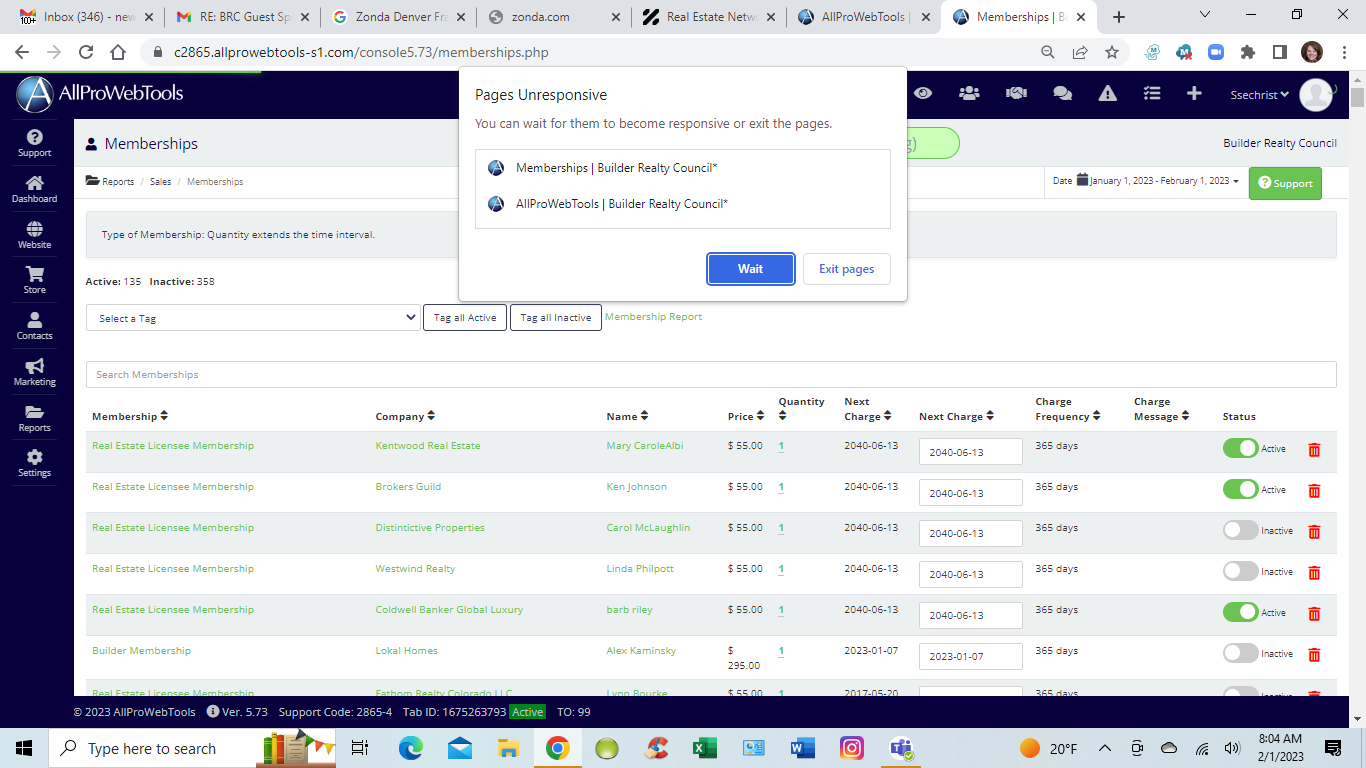Open the task checklist icon

[x=1152, y=93]
